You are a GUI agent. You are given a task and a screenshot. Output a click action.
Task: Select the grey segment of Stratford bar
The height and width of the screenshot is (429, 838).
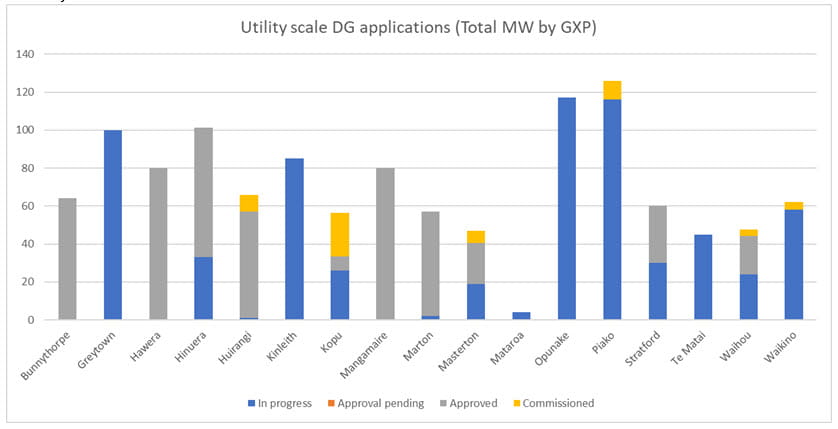click(658, 234)
